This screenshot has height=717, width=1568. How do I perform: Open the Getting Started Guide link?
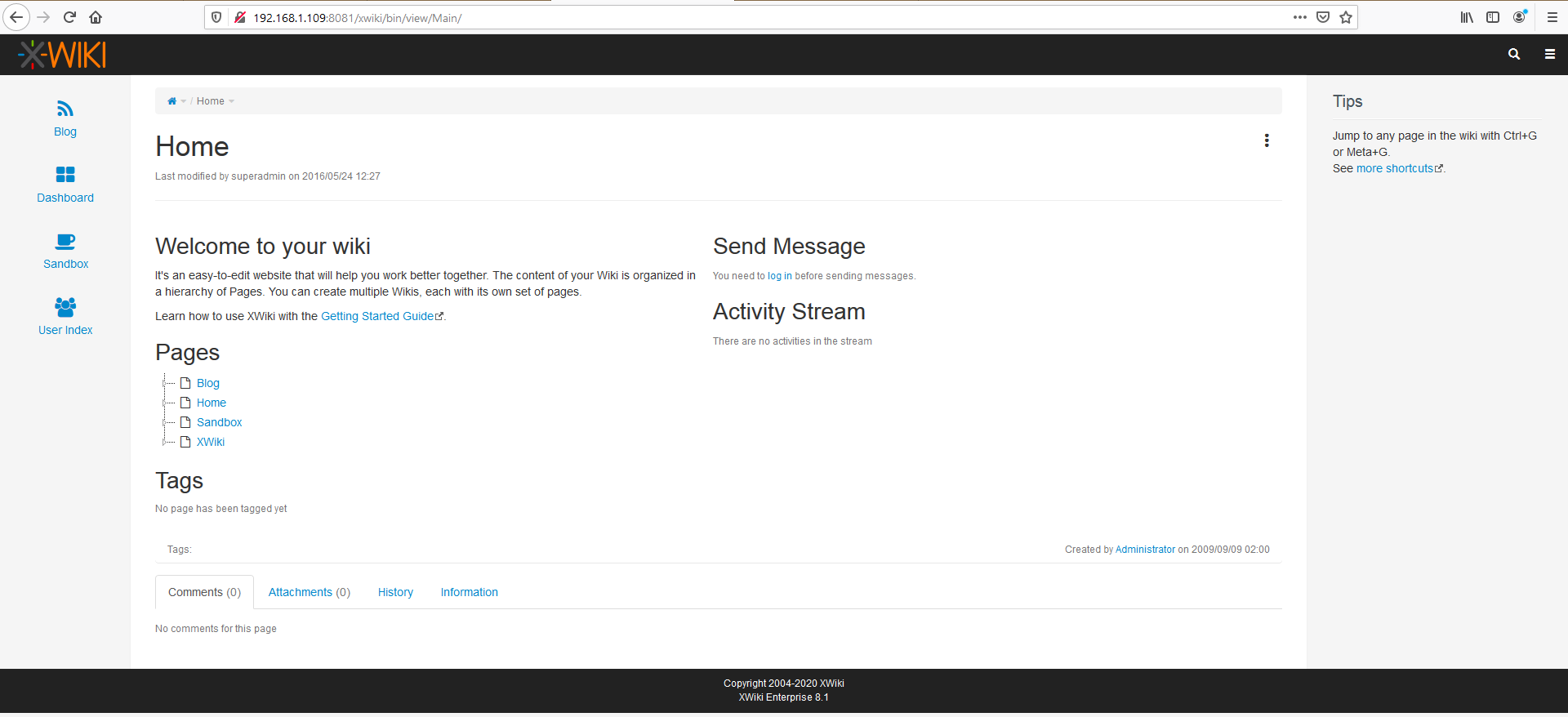tap(377, 316)
